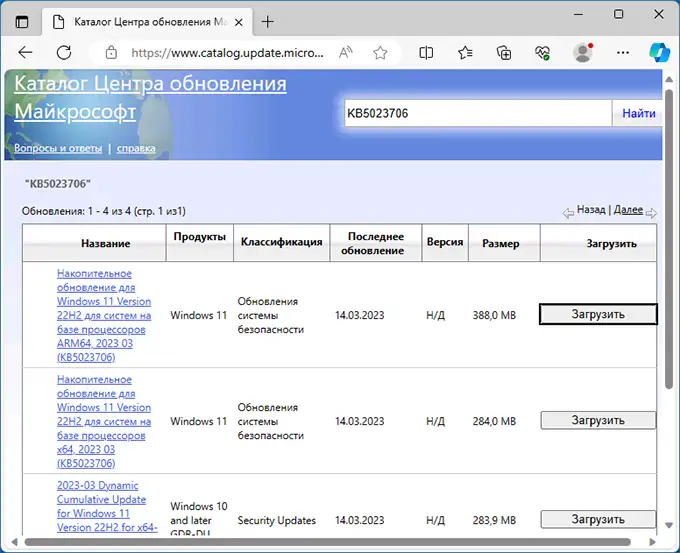Click the vertical scrollbar down arrow
This screenshot has height=553, width=680.
pyautogui.click(x=669, y=525)
